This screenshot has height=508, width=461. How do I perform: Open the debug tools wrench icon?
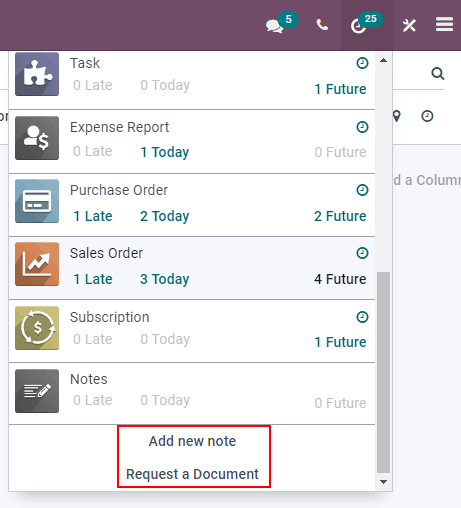[409, 25]
